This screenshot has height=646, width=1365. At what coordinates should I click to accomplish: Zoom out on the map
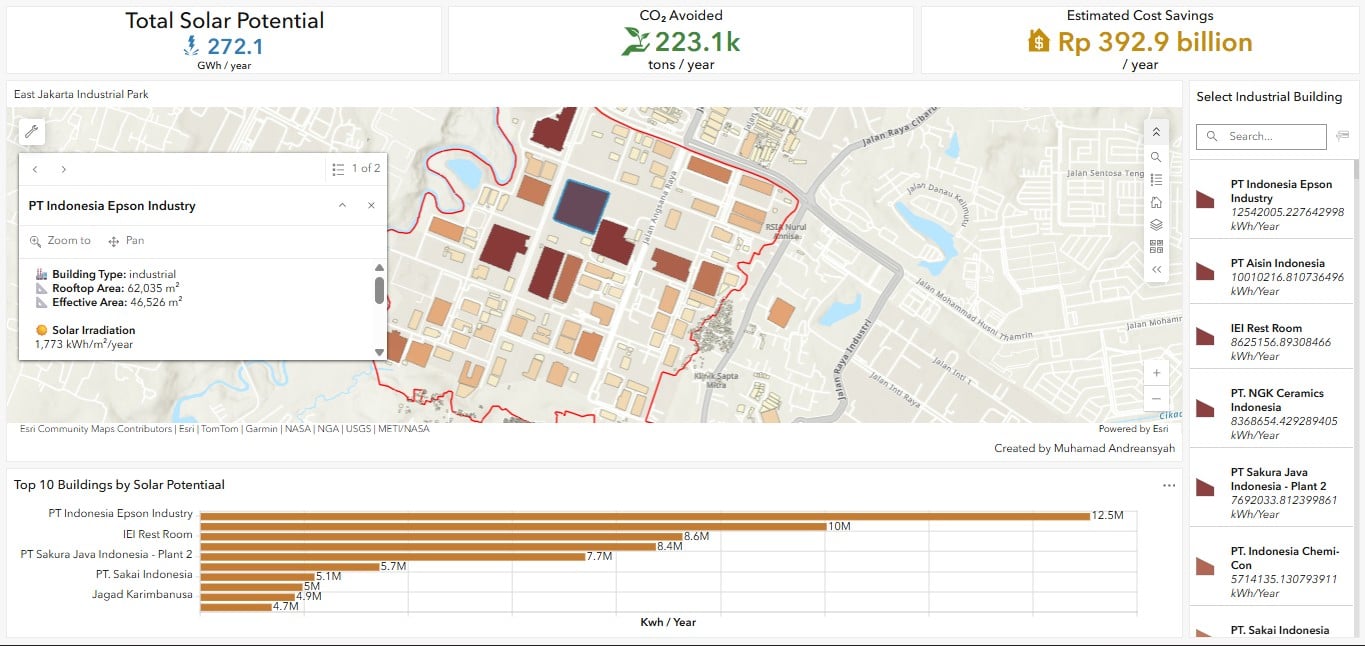pos(1156,398)
